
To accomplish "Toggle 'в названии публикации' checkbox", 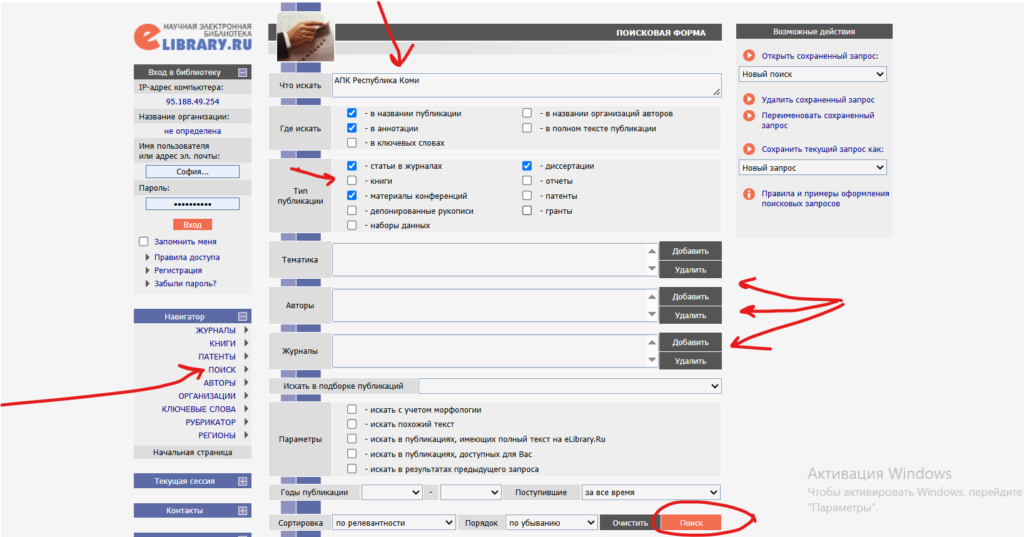I will coord(352,113).
